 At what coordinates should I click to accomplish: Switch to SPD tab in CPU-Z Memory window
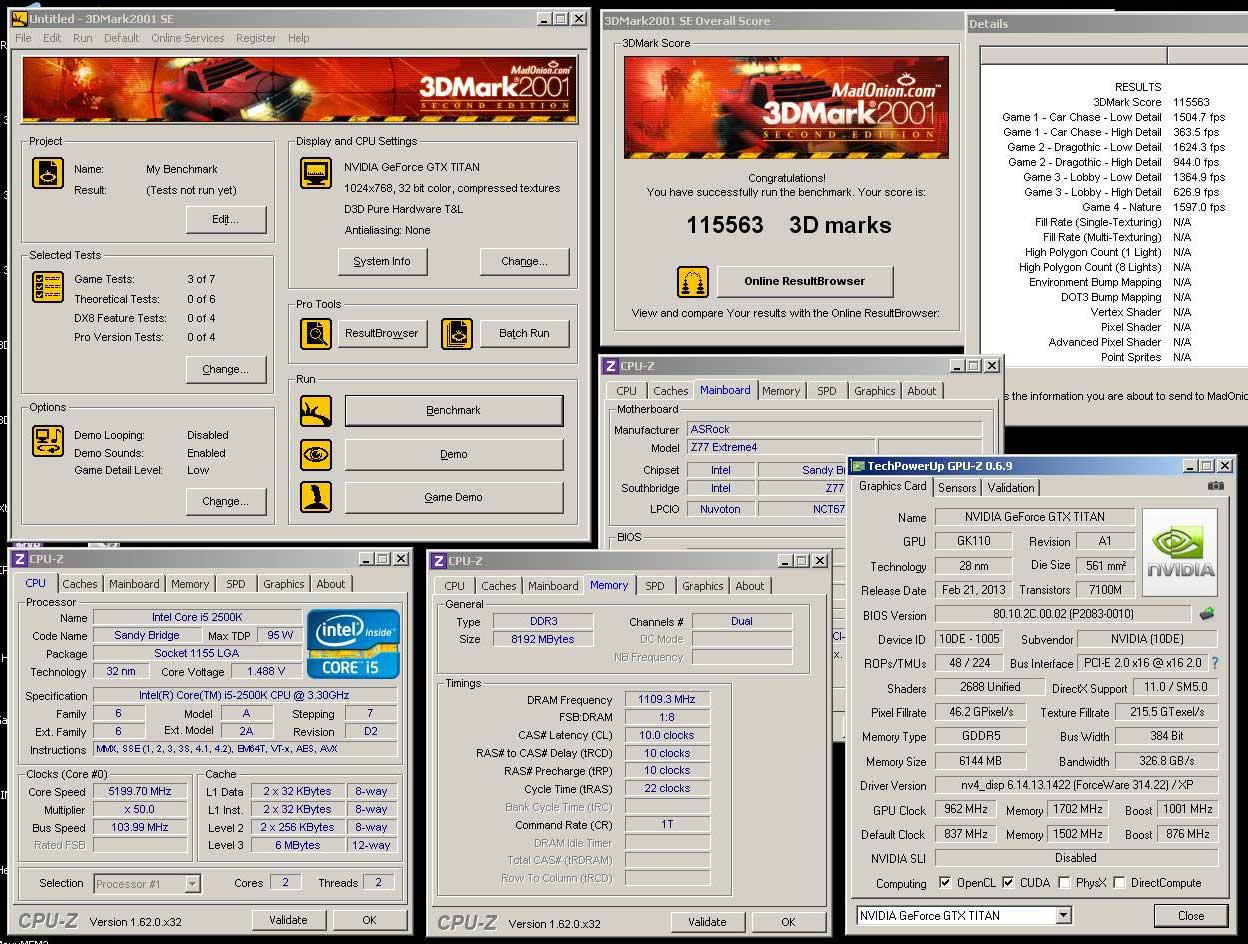coord(654,586)
